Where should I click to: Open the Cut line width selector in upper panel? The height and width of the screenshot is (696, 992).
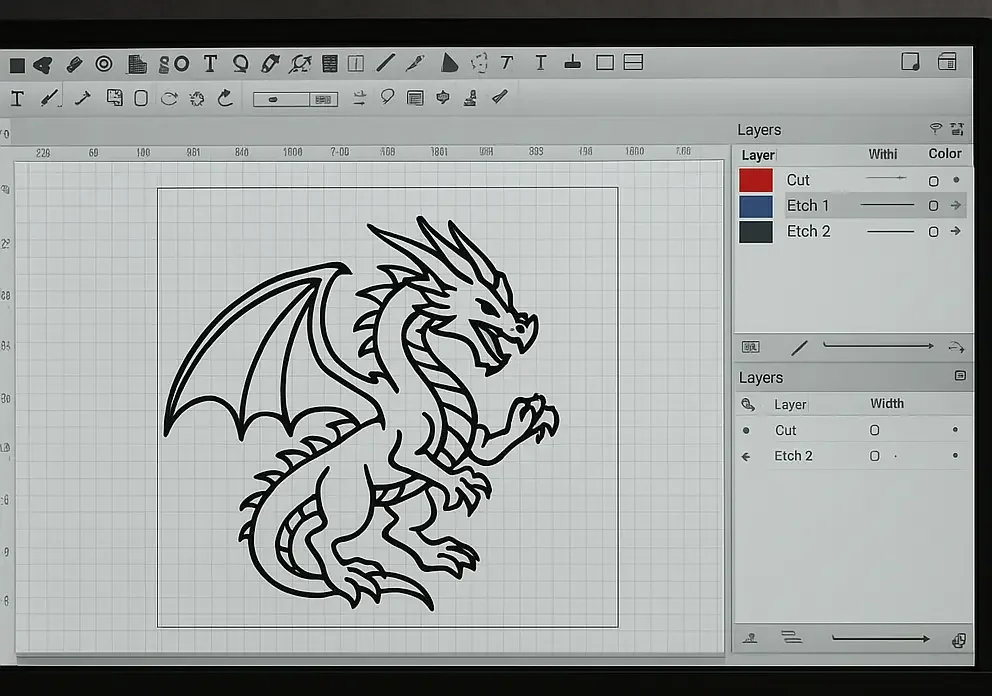(886, 178)
